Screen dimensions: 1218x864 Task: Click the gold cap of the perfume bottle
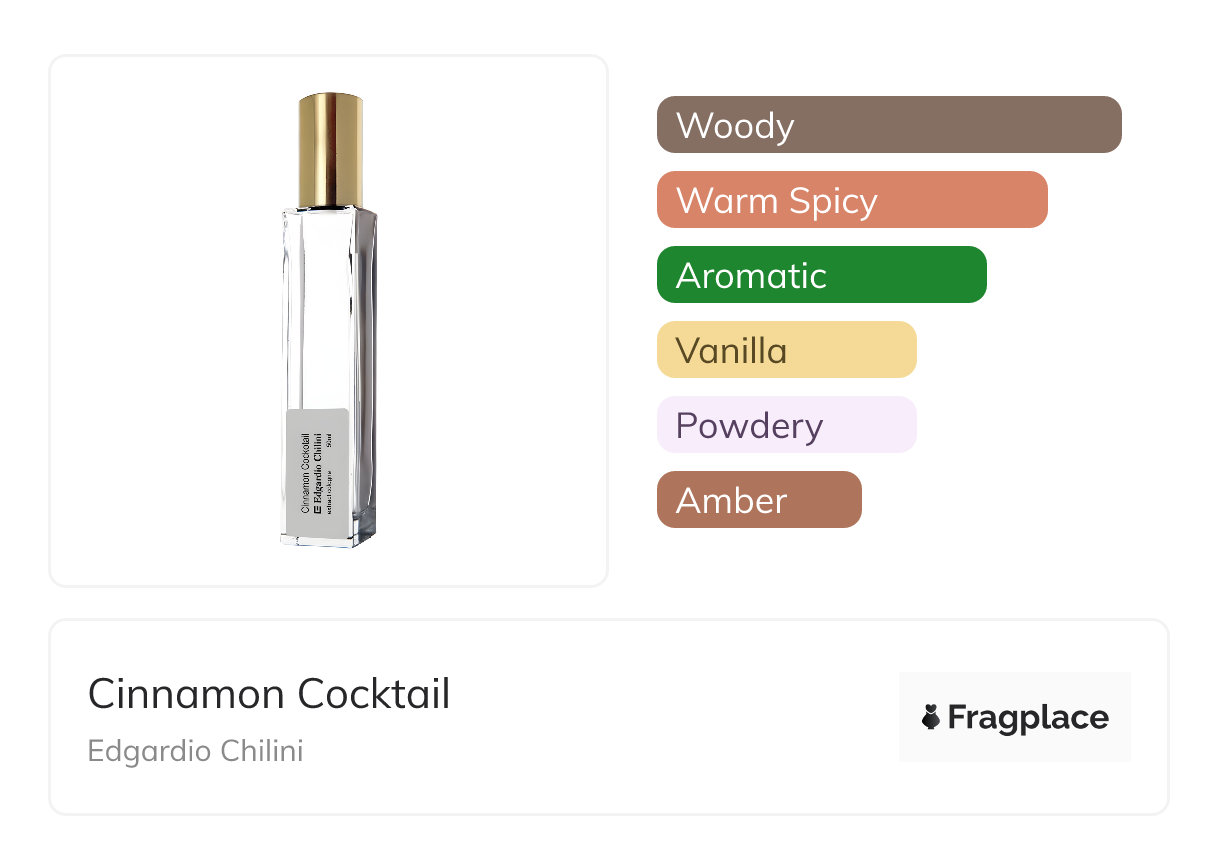point(330,150)
